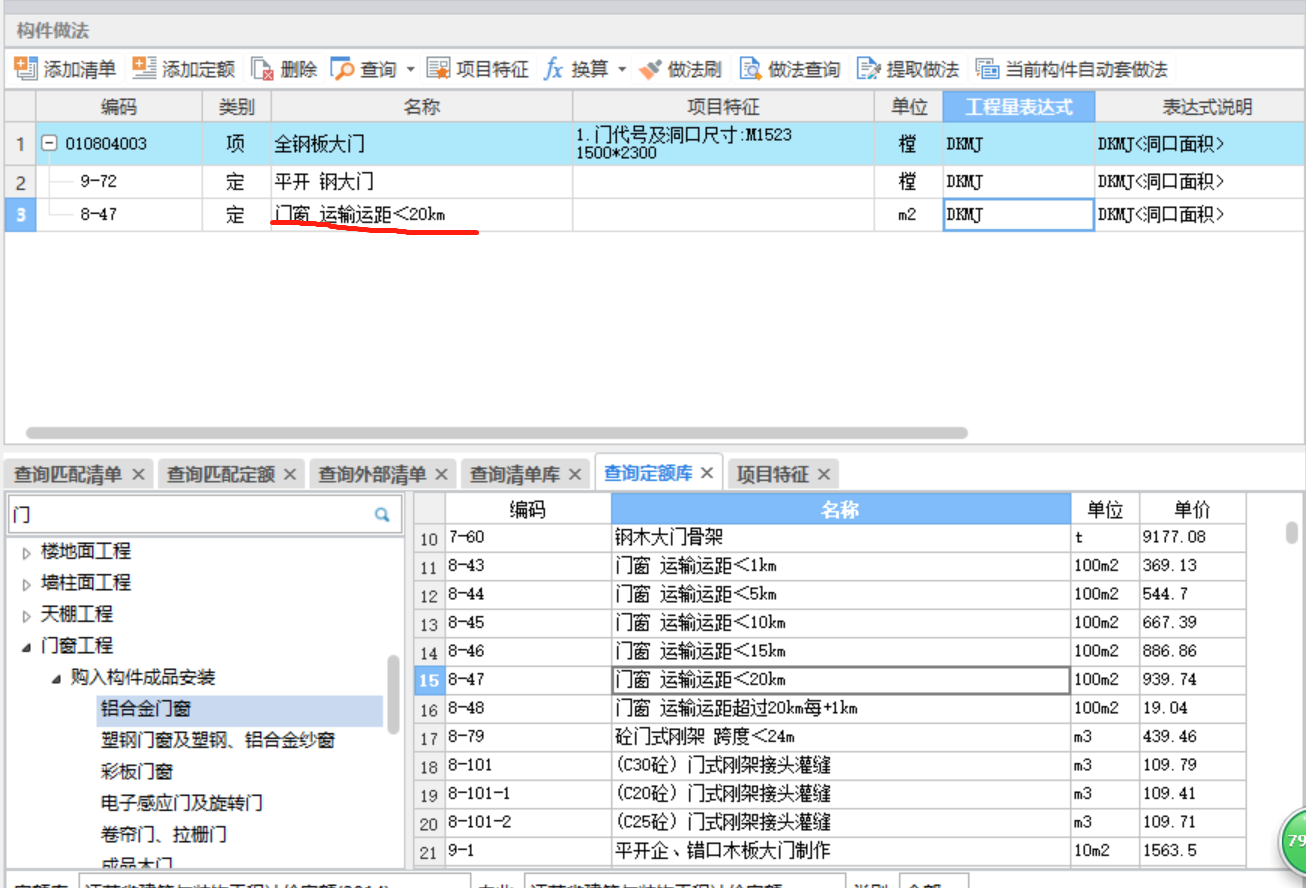Viewport: 1306px width, 888px height.
Task: Click the 删除 delete icon
Action: tap(263, 69)
